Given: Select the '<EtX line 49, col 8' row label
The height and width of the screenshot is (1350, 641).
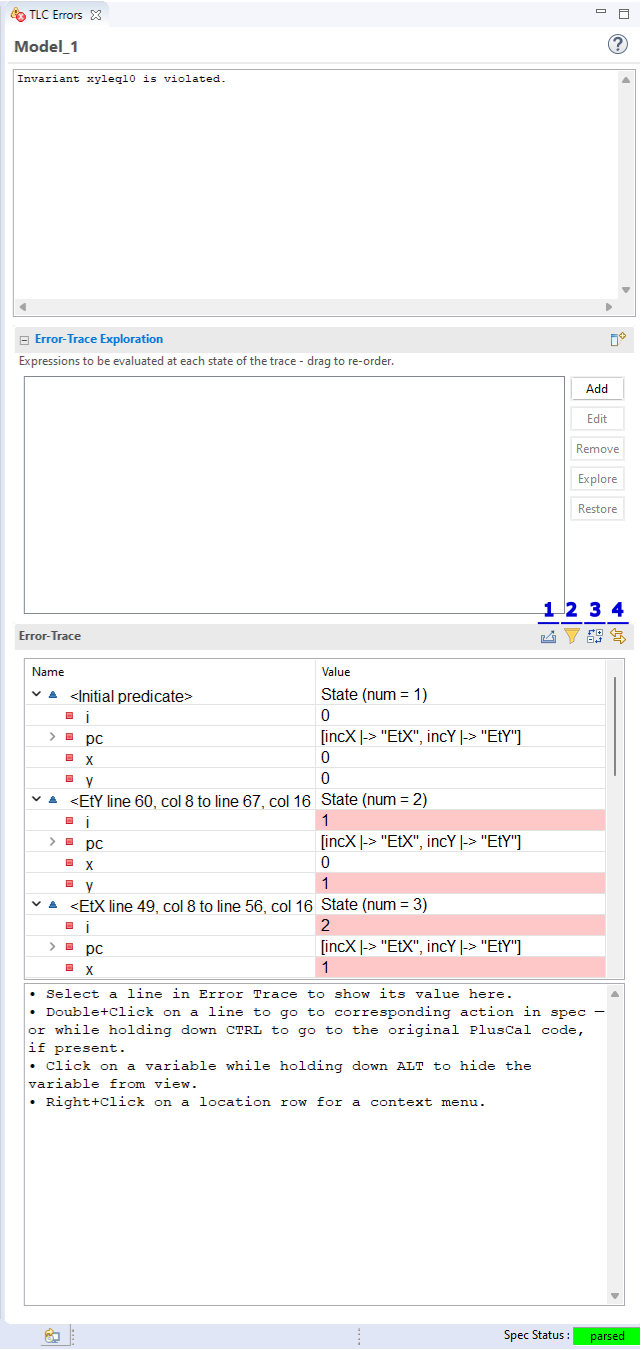Looking at the screenshot, I should 191,905.
